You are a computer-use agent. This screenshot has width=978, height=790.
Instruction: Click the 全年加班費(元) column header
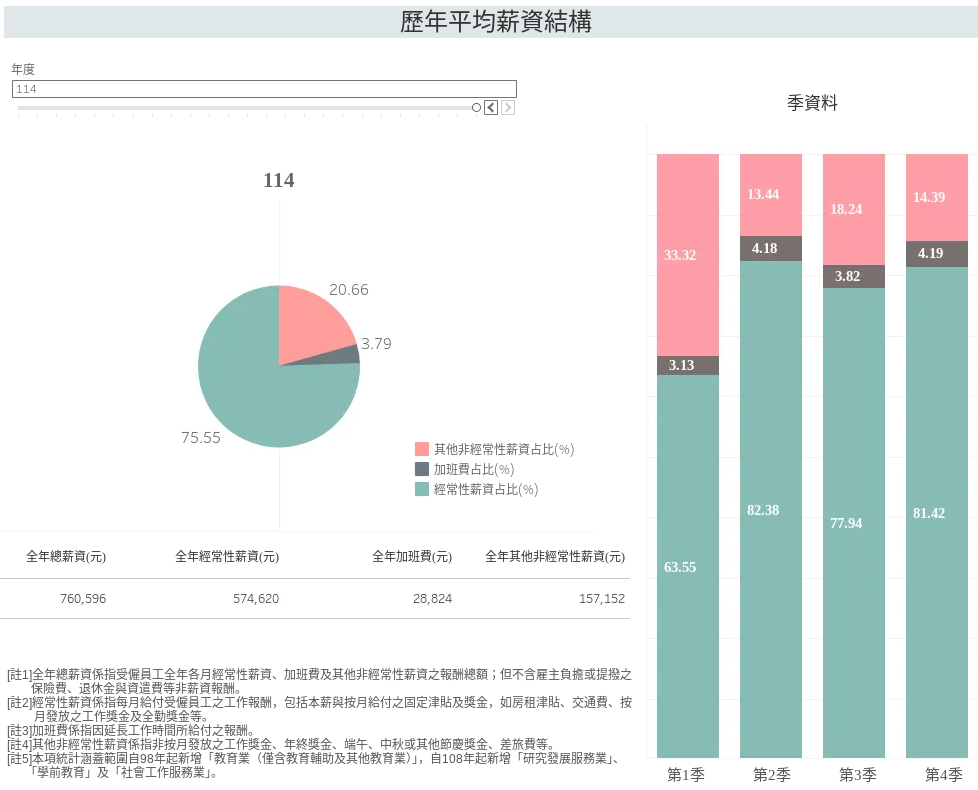pyautogui.click(x=412, y=557)
